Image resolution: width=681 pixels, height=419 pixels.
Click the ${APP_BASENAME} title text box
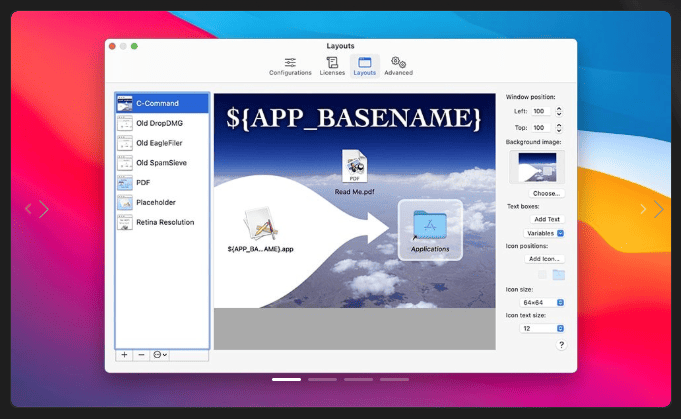(354, 118)
